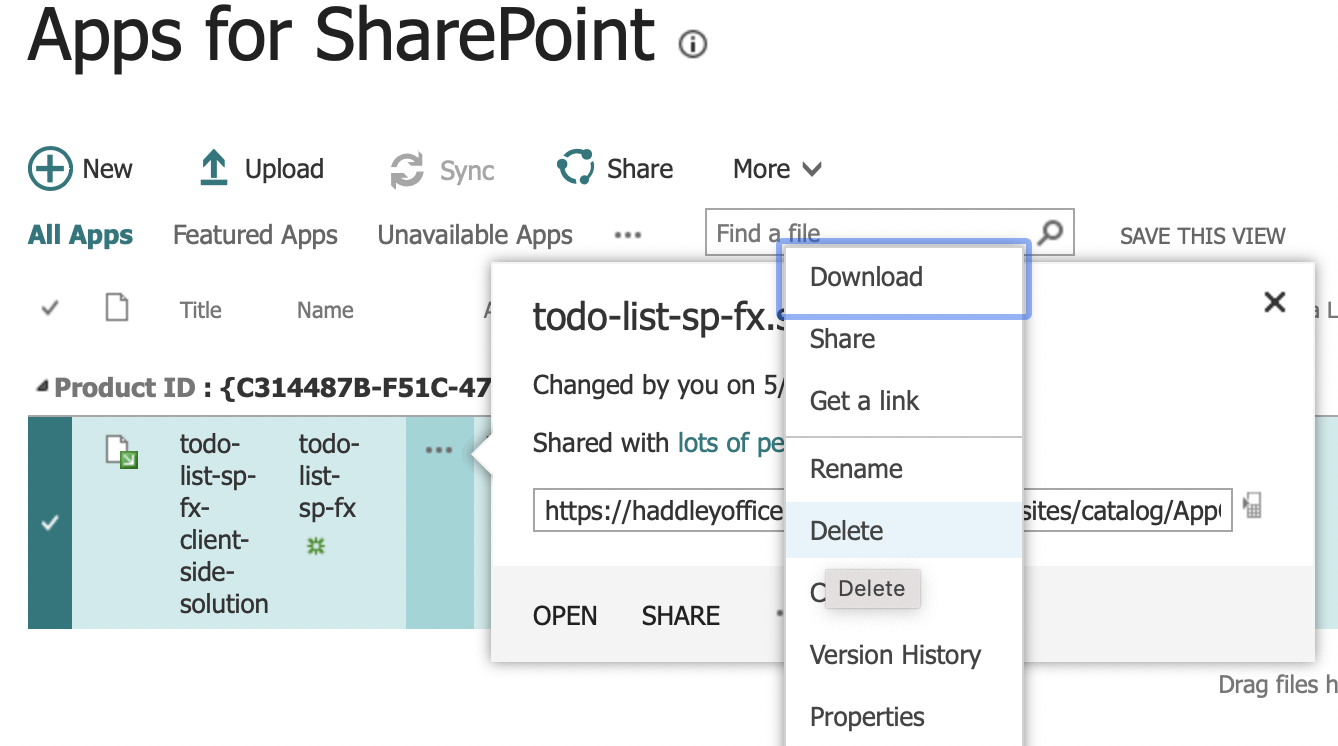Click the New plus-circle icon
This screenshot has width=1338, height=746.
[x=50, y=169]
